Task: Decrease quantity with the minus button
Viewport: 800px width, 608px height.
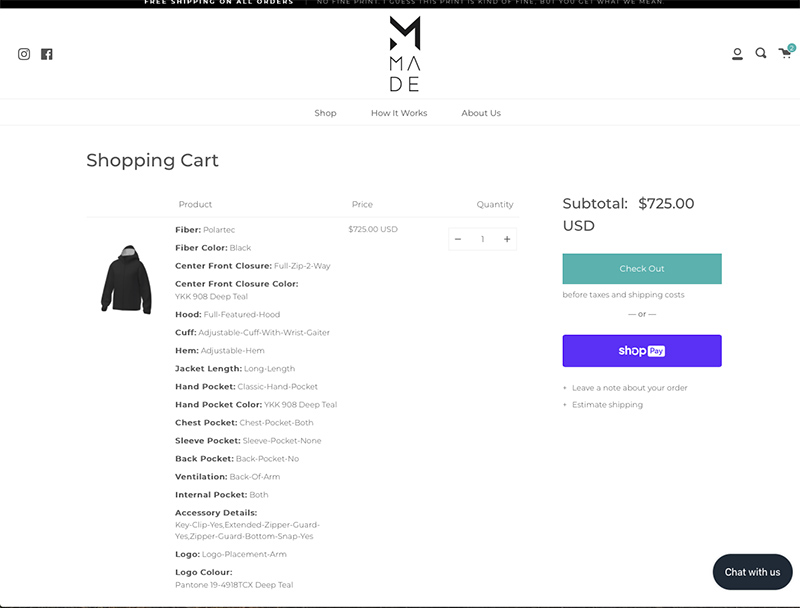Action: 458,239
